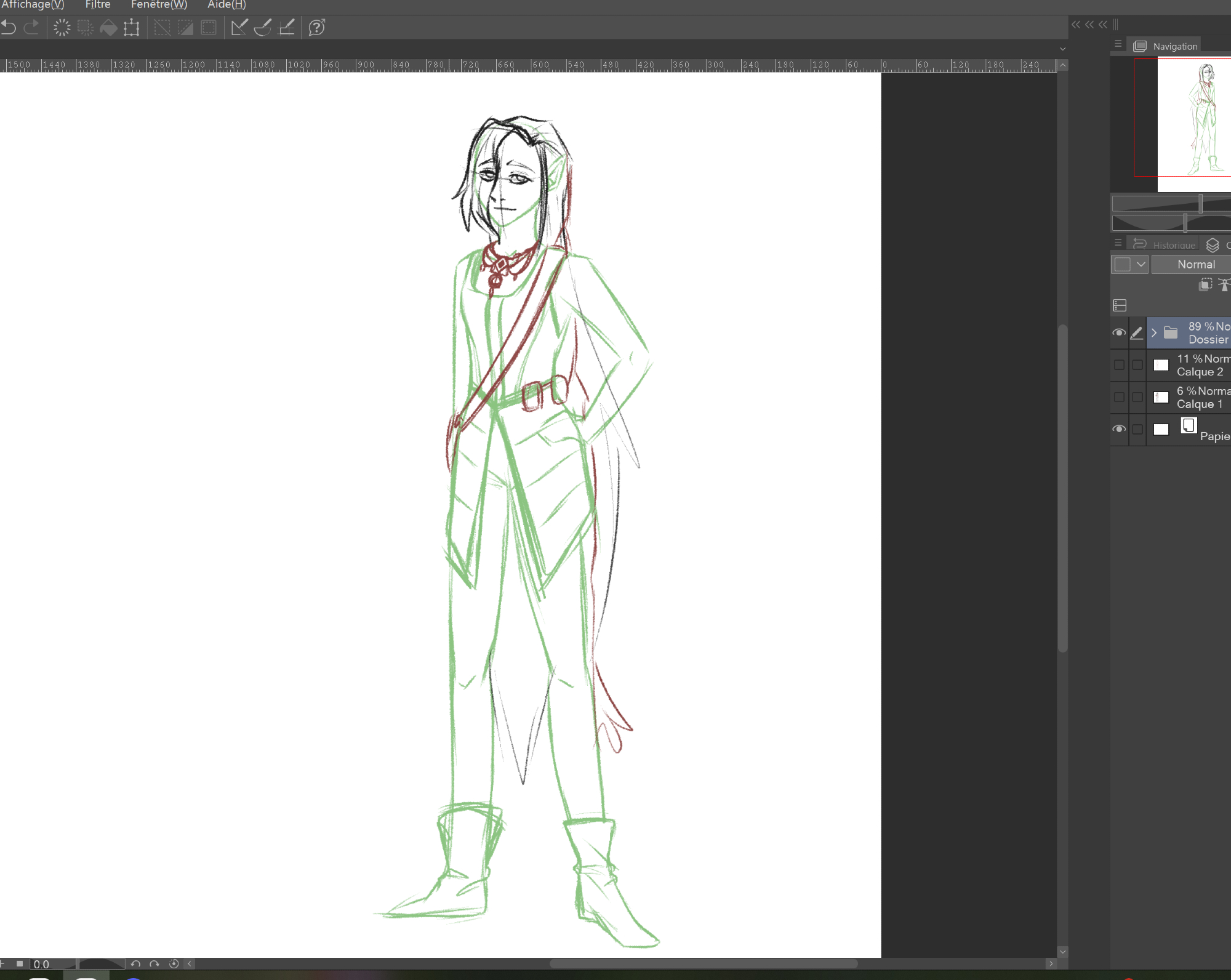The image size is (1231, 980).
Task: Switch to the Historique tab
Action: click(x=1173, y=245)
